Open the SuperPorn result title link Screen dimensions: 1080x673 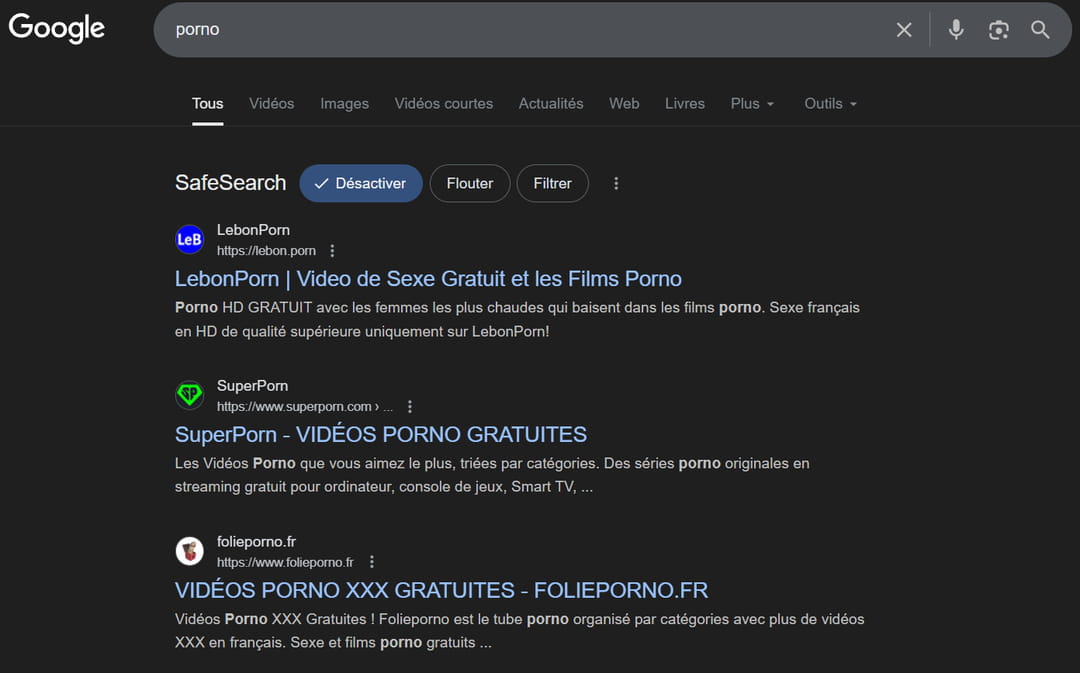[x=380, y=435]
